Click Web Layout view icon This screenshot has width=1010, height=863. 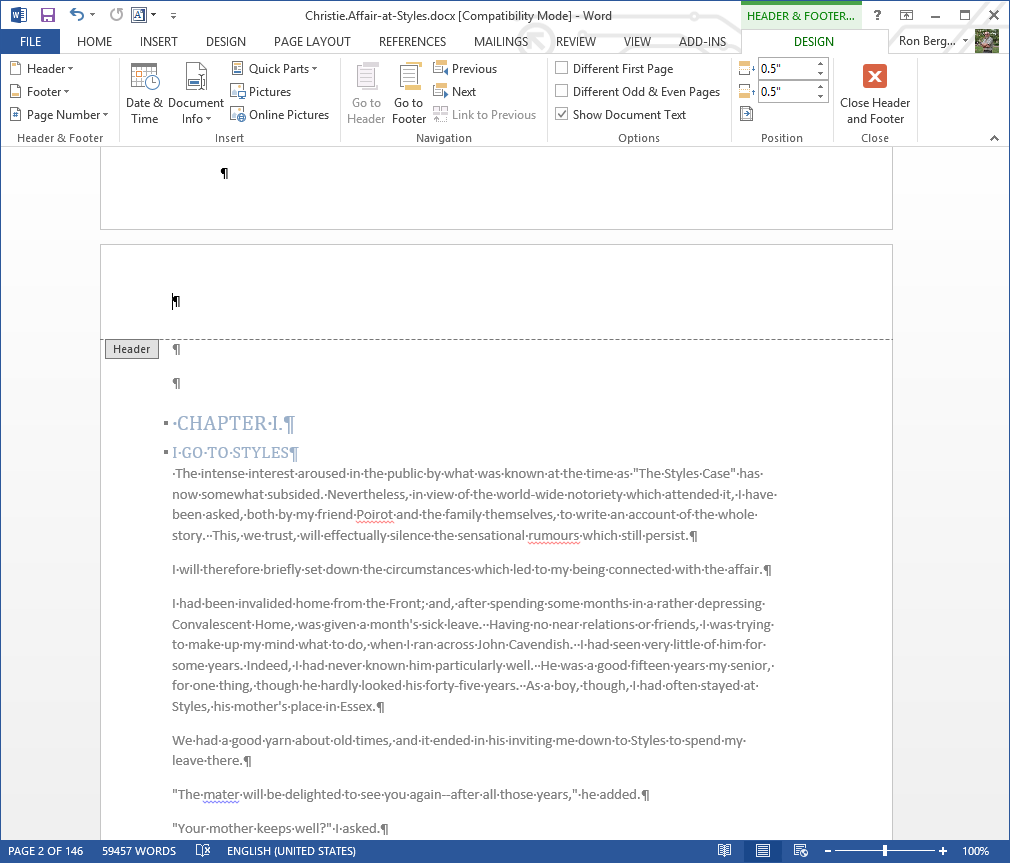click(x=801, y=851)
